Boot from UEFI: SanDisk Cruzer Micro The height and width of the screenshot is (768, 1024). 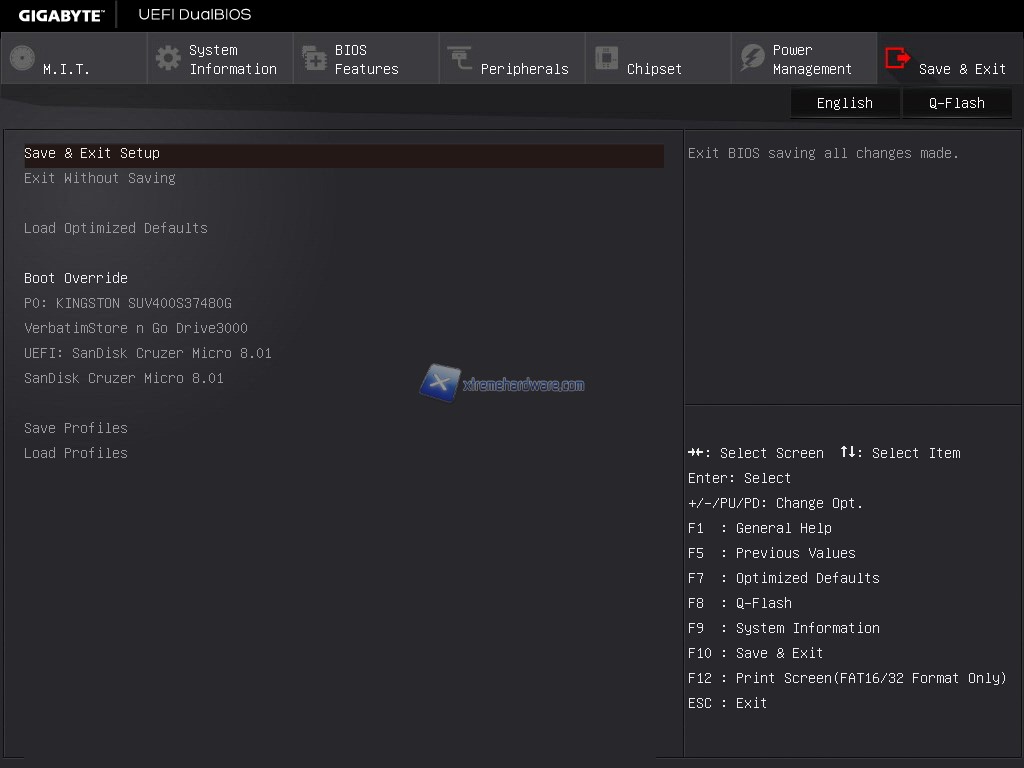148,353
